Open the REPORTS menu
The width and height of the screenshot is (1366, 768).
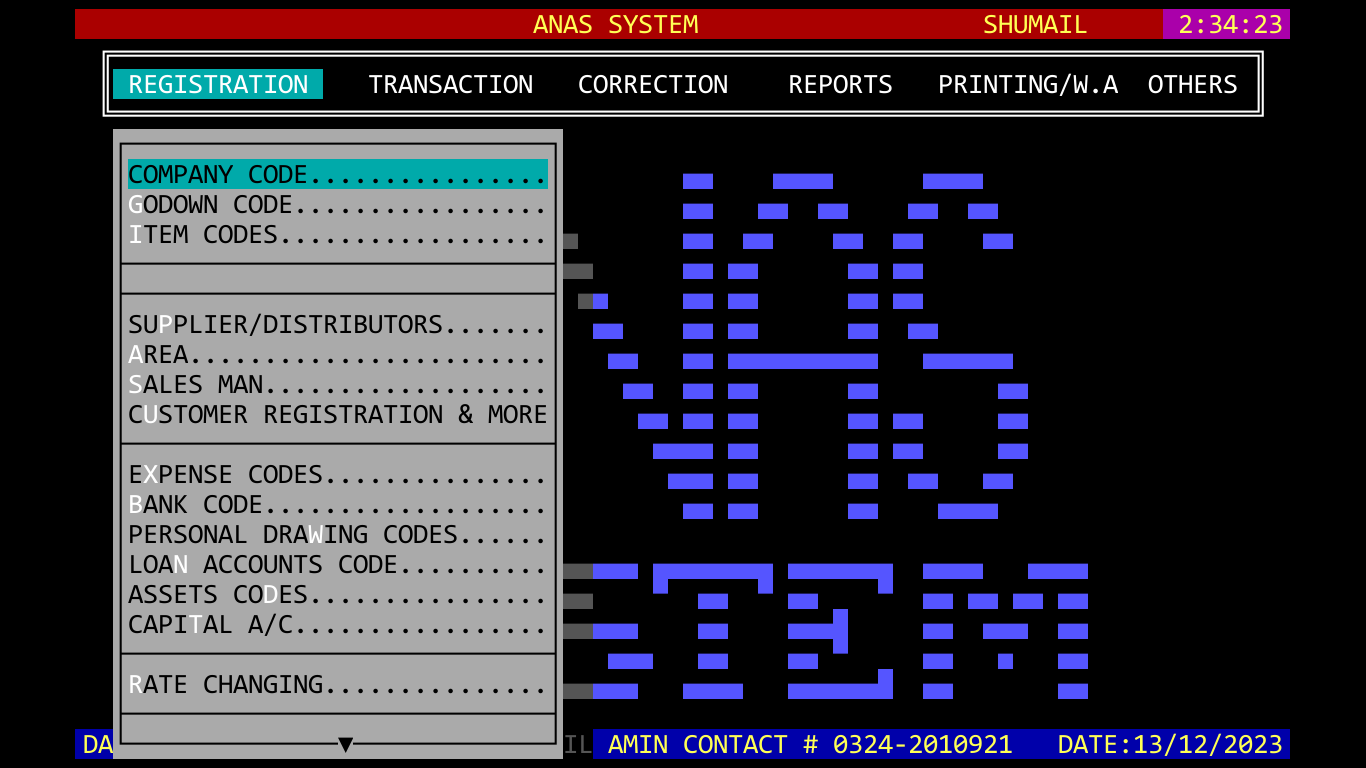click(840, 85)
